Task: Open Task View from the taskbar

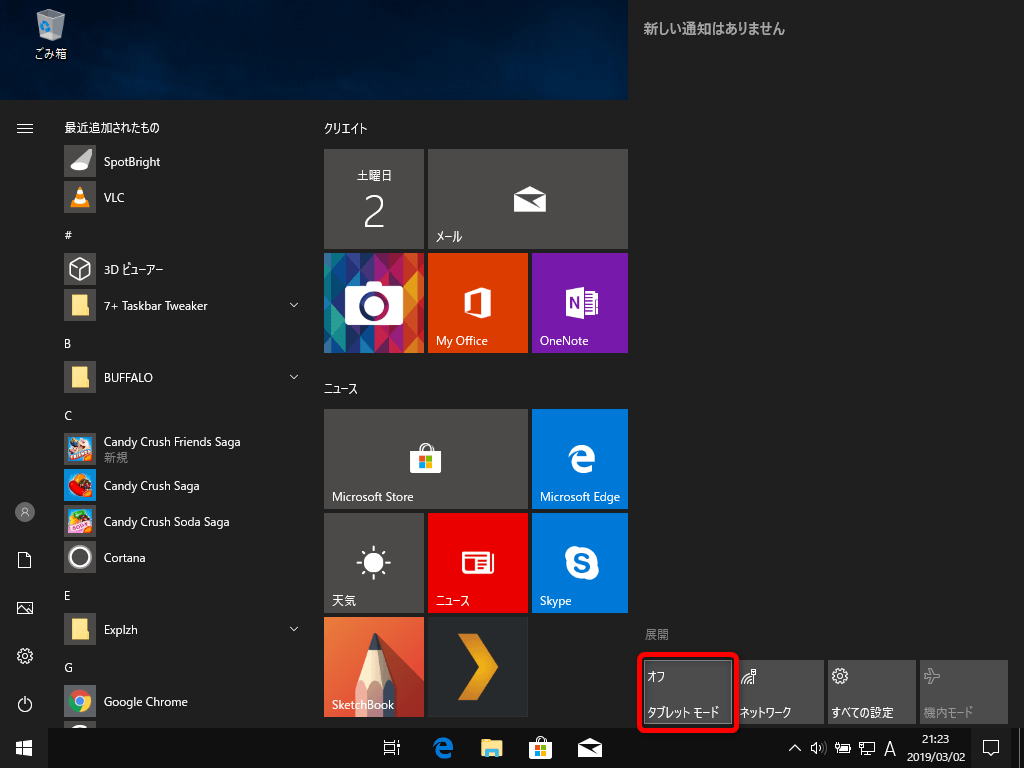Action: point(391,747)
